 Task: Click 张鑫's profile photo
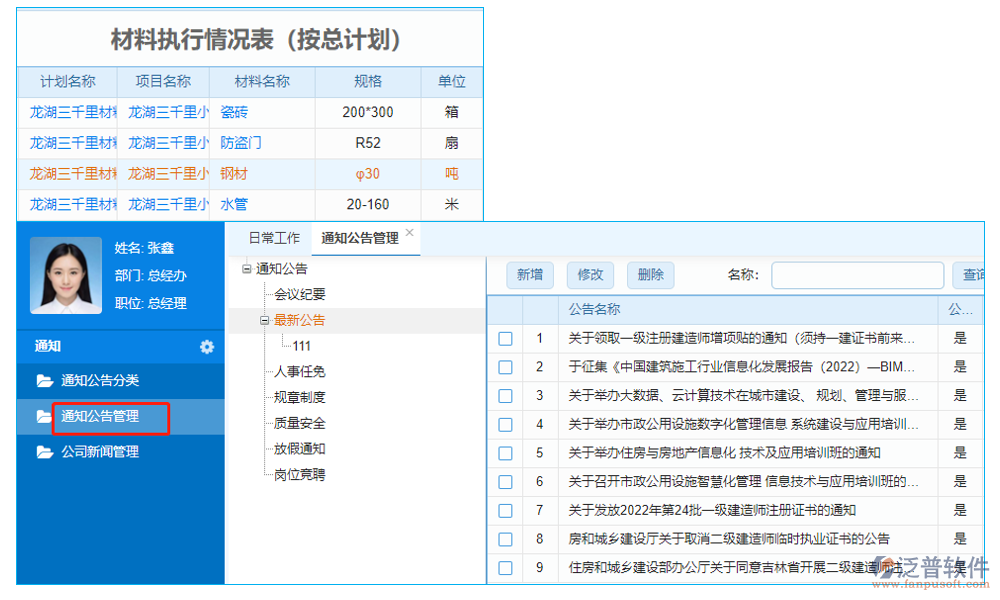click(65, 276)
